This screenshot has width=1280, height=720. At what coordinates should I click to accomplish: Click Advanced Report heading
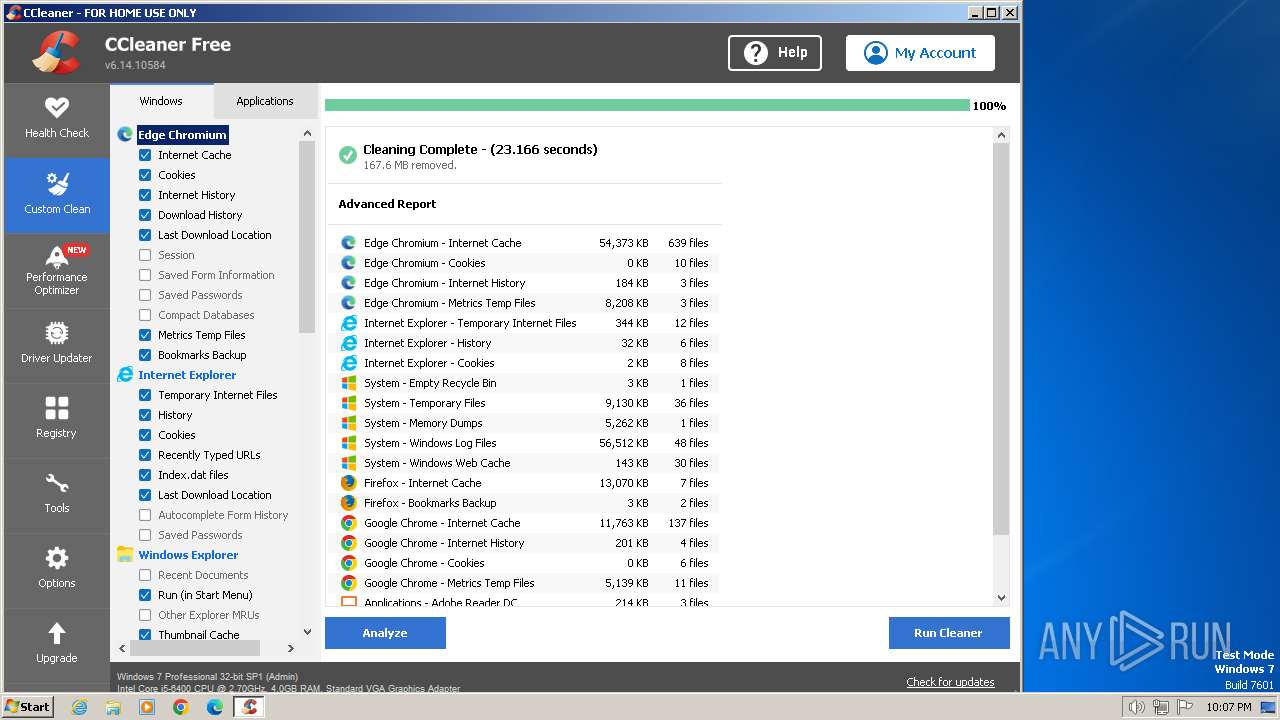pos(387,204)
